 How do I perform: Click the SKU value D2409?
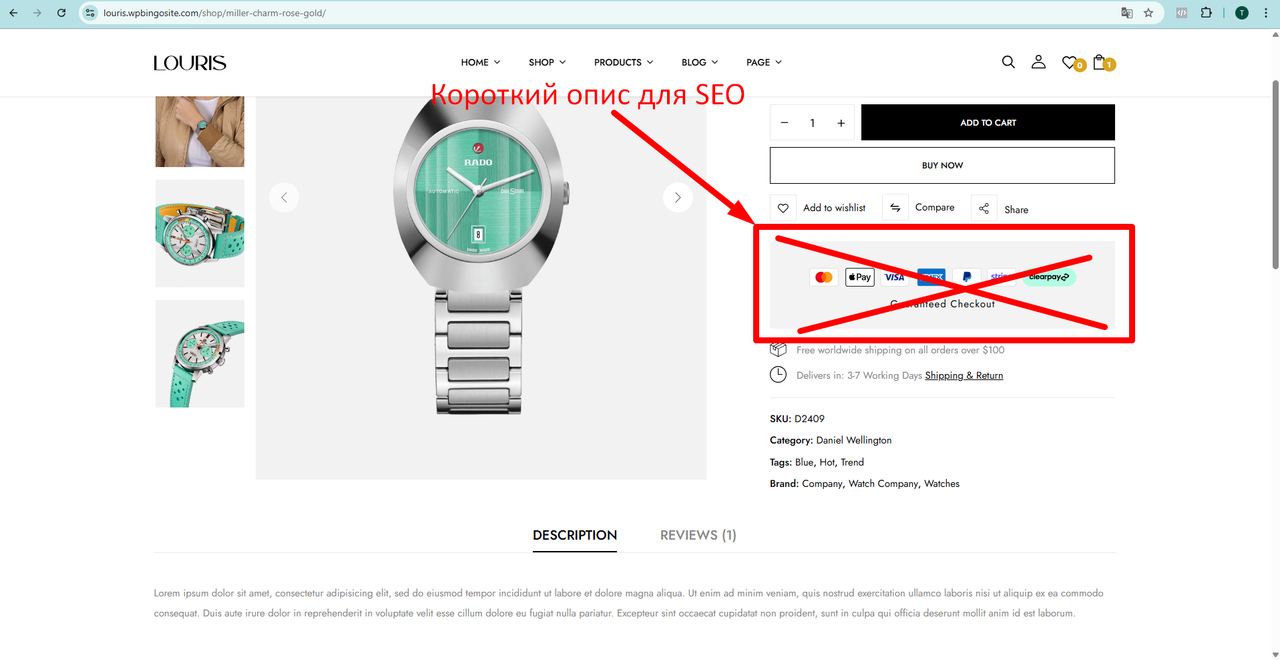pyautogui.click(x=809, y=419)
